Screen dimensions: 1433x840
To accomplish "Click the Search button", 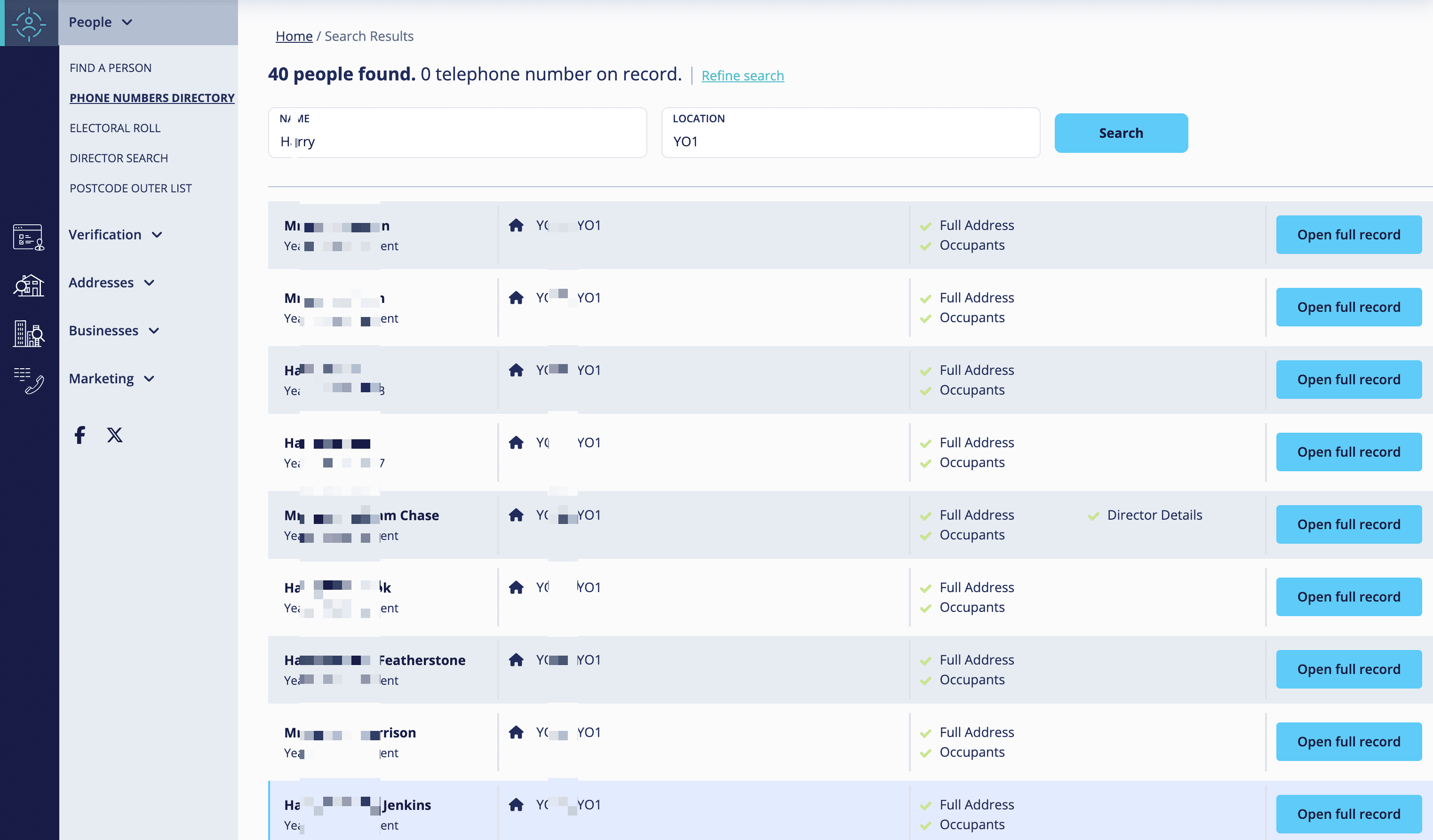I will click(1120, 133).
